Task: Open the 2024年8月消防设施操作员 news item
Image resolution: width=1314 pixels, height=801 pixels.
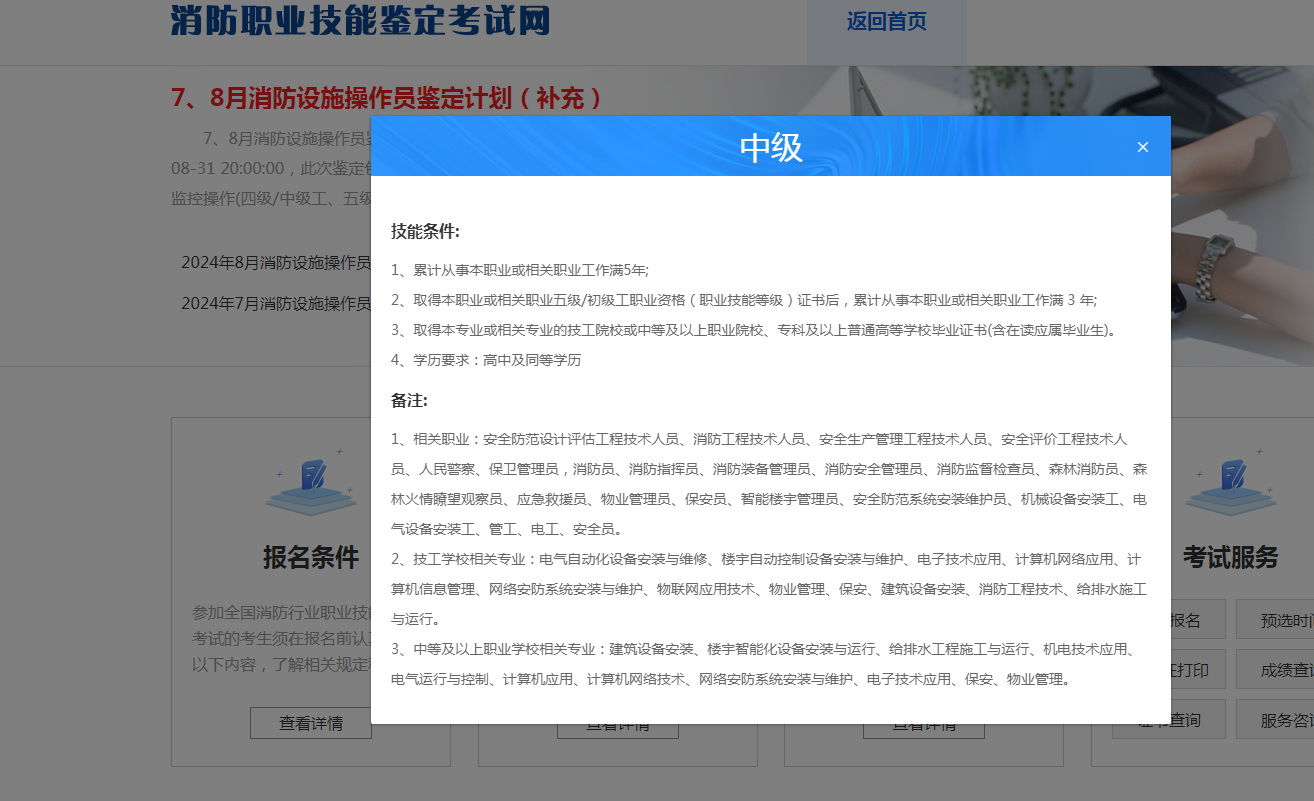Action: (x=276, y=263)
